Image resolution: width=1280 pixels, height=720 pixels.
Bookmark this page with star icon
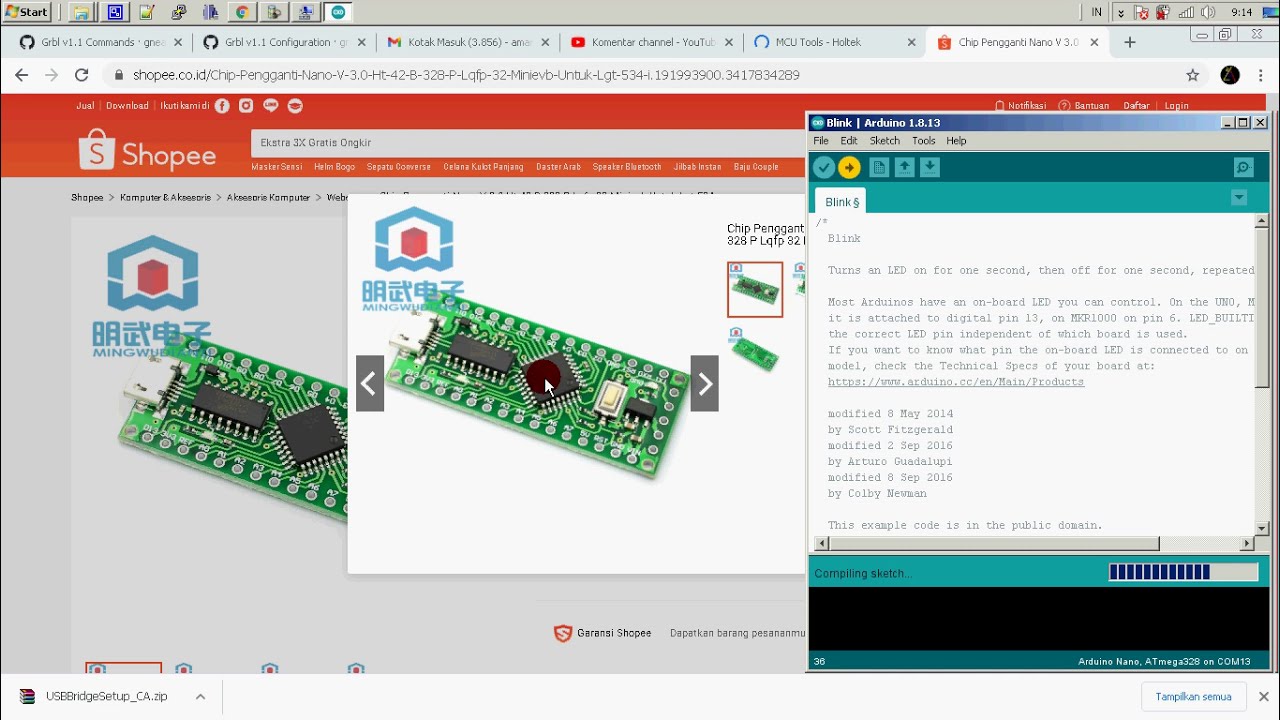[1192, 75]
